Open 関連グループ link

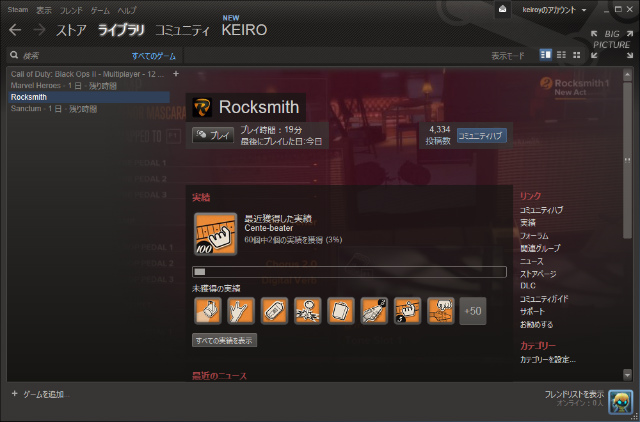point(540,248)
